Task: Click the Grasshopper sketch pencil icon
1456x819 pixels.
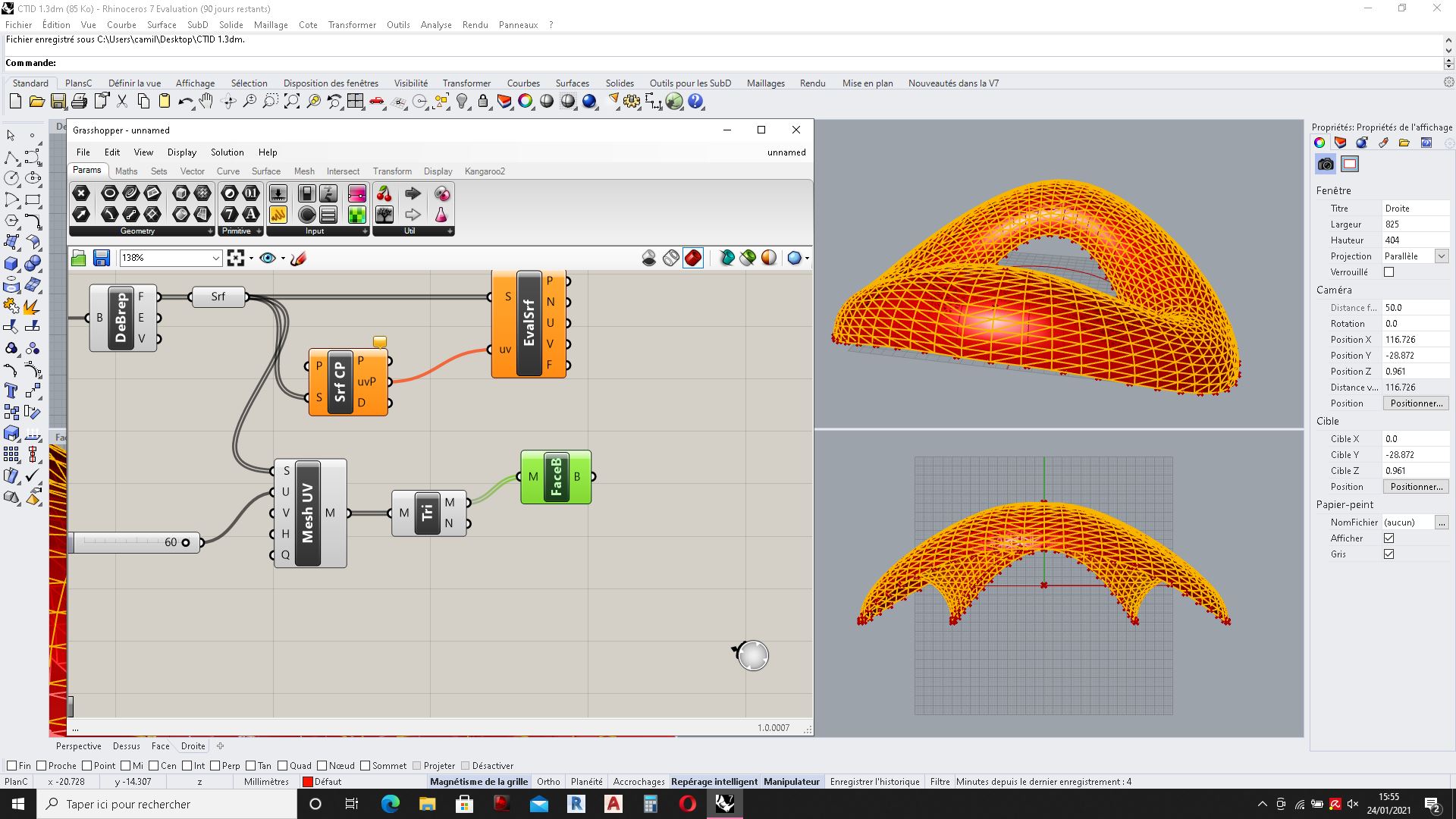Action: [298, 259]
